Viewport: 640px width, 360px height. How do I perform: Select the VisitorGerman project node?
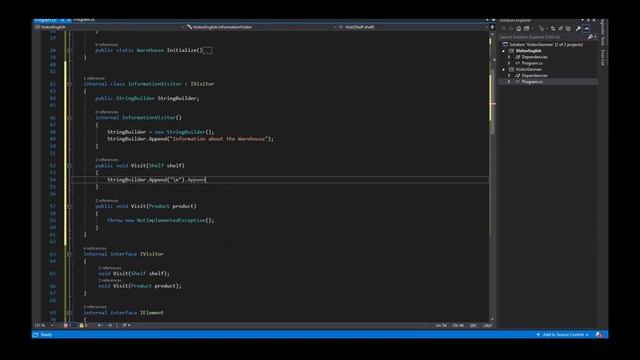pos(528,69)
